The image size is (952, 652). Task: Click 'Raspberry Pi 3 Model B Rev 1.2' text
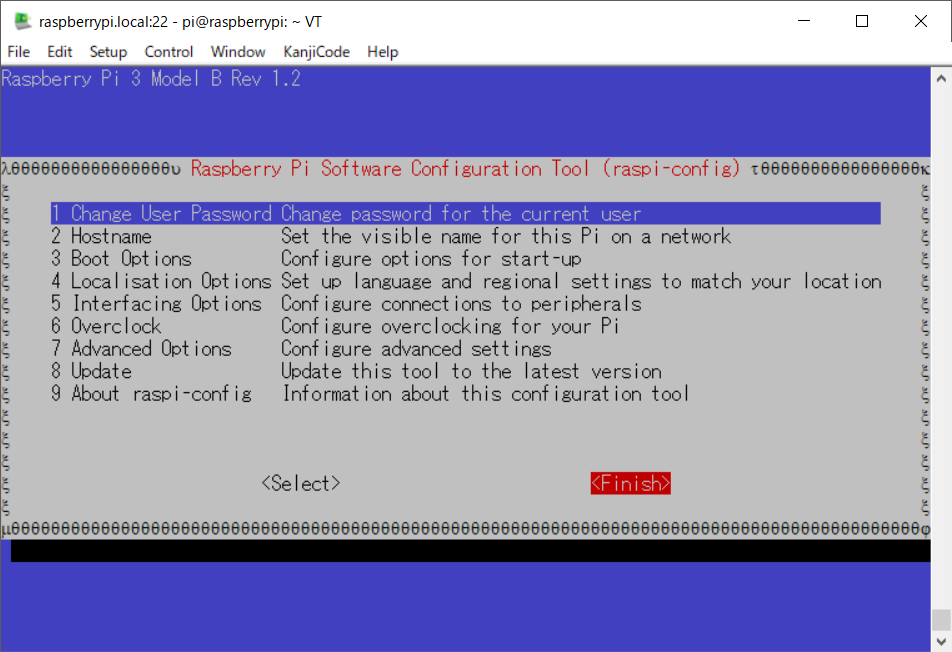coord(151,78)
